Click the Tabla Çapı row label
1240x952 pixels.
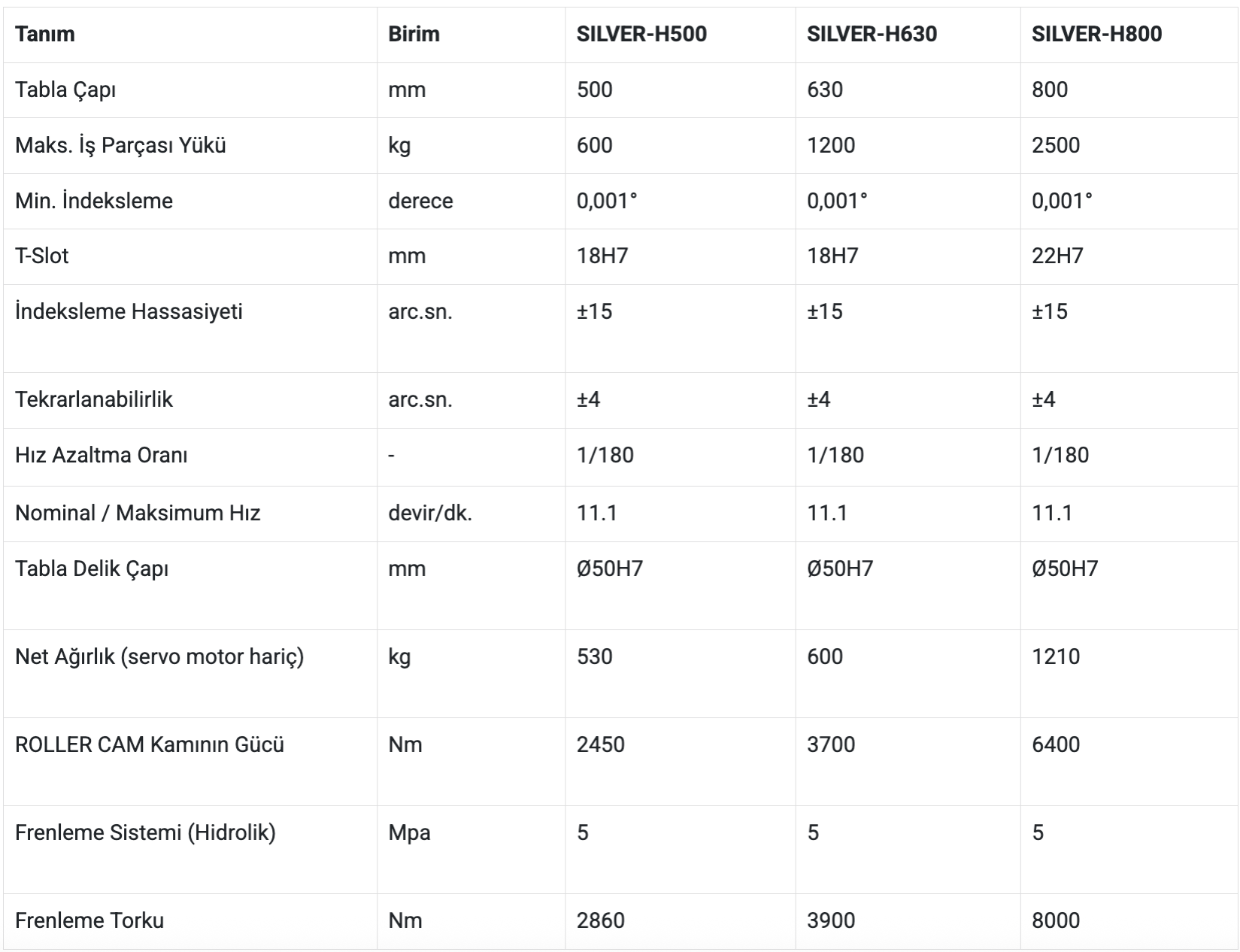tap(65, 90)
